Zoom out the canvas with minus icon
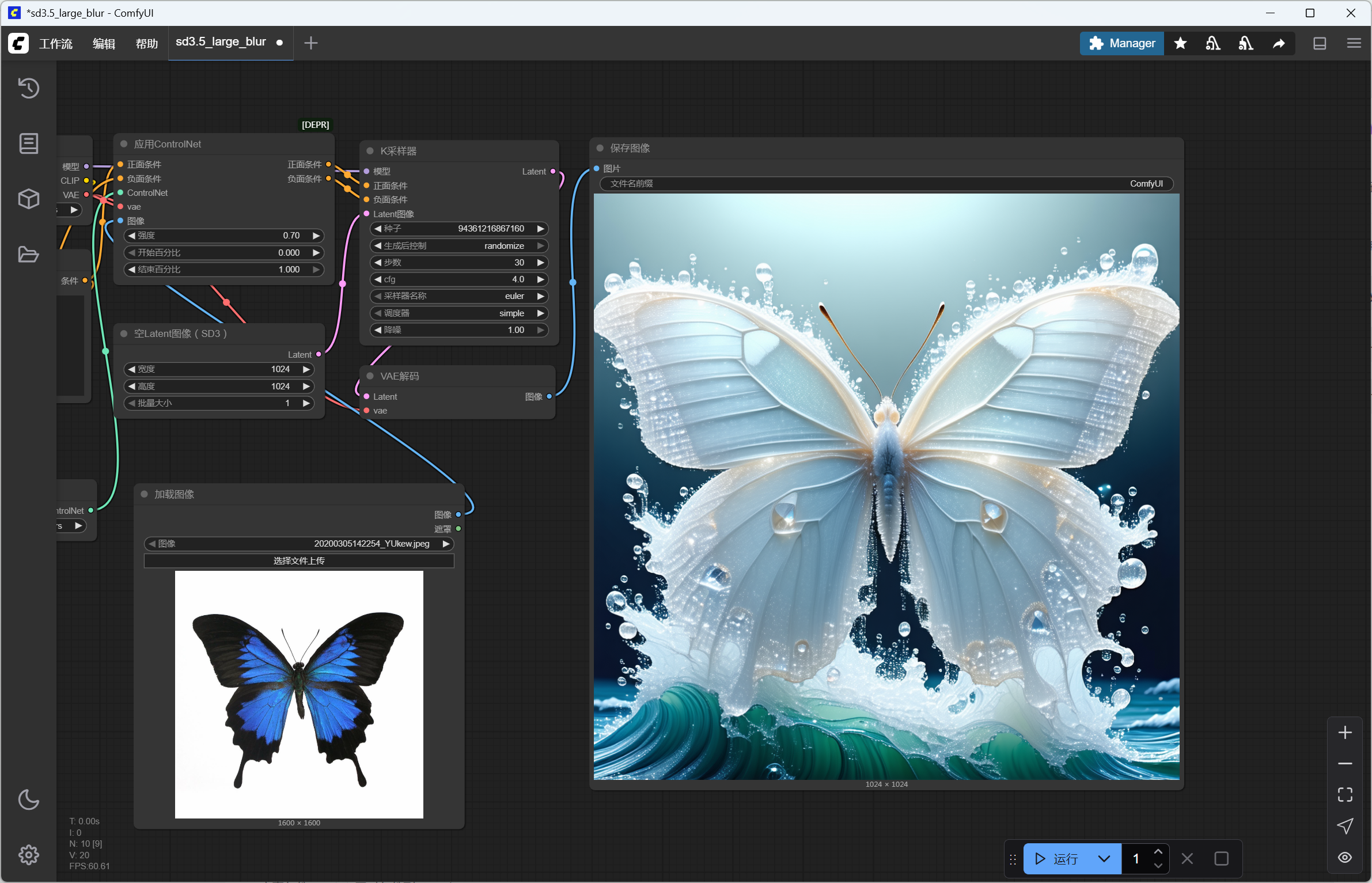 pyautogui.click(x=1345, y=764)
